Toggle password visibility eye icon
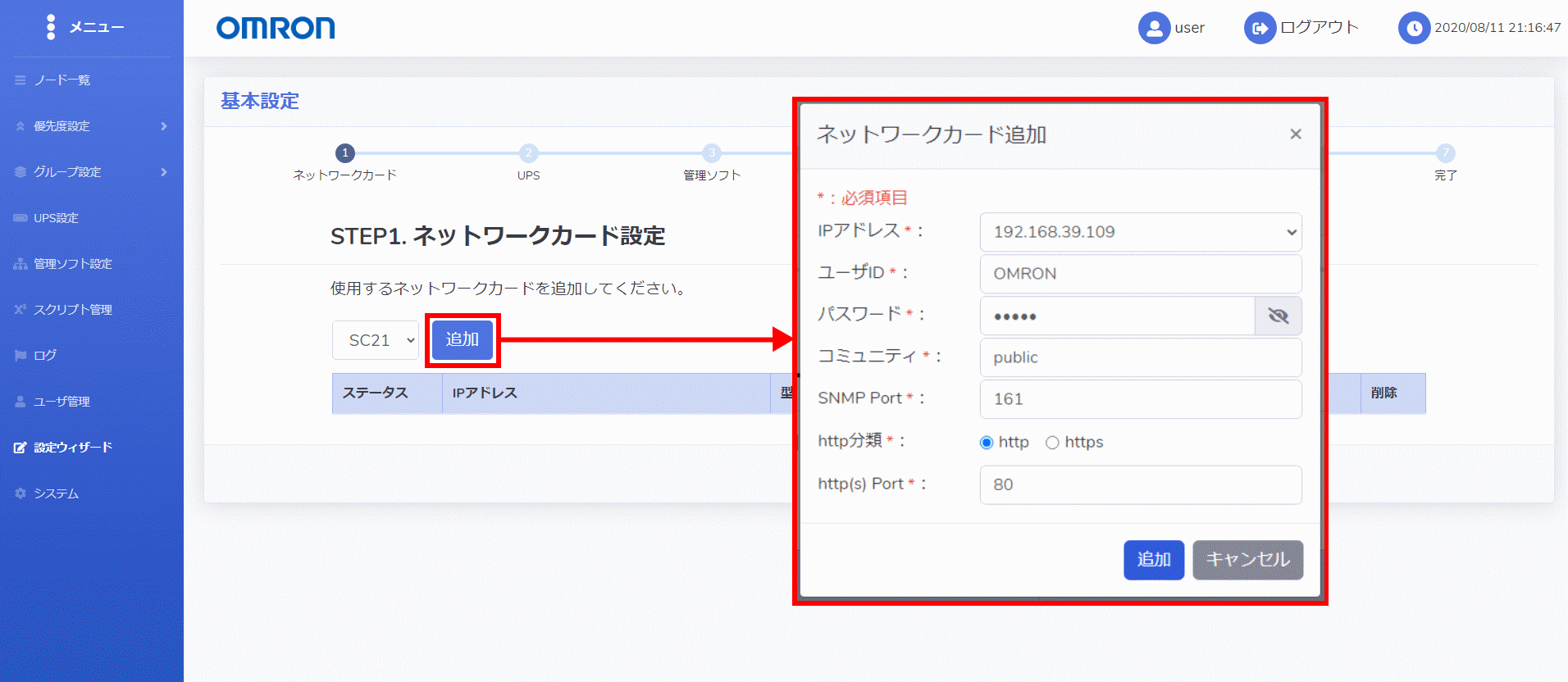Image resolution: width=1568 pixels, height=682 pixels. click(1279, 316)
